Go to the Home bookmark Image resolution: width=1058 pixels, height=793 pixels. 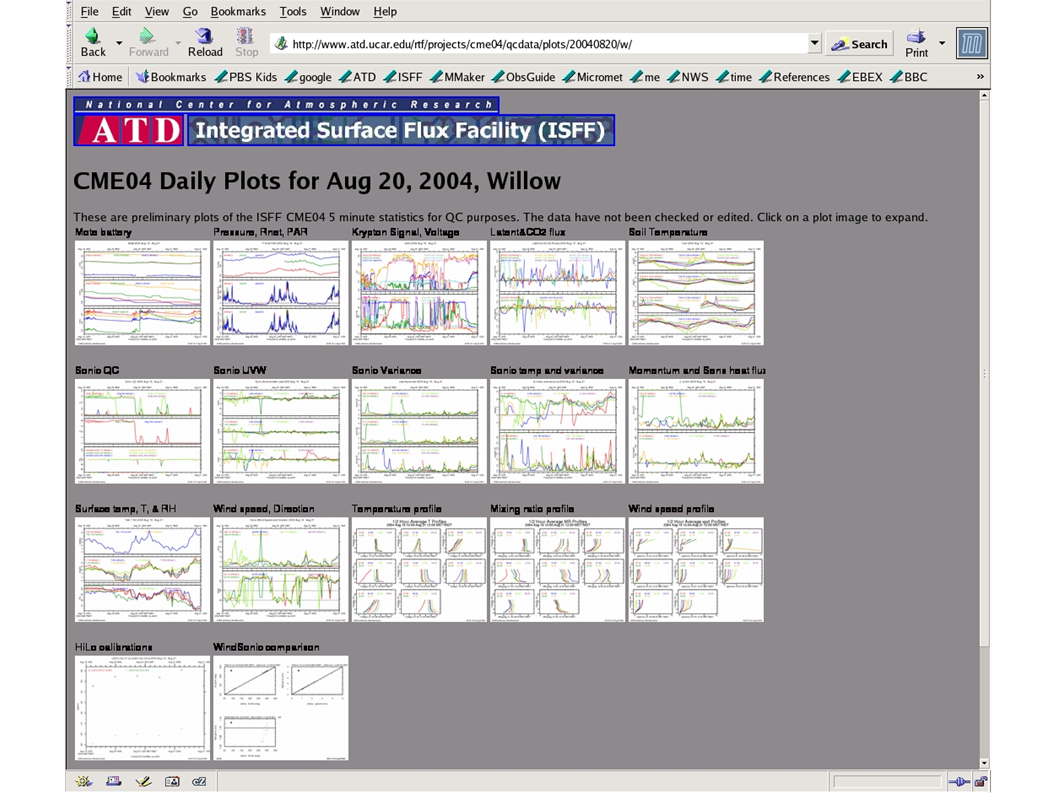pyautogui.click(x=101, y=77)
